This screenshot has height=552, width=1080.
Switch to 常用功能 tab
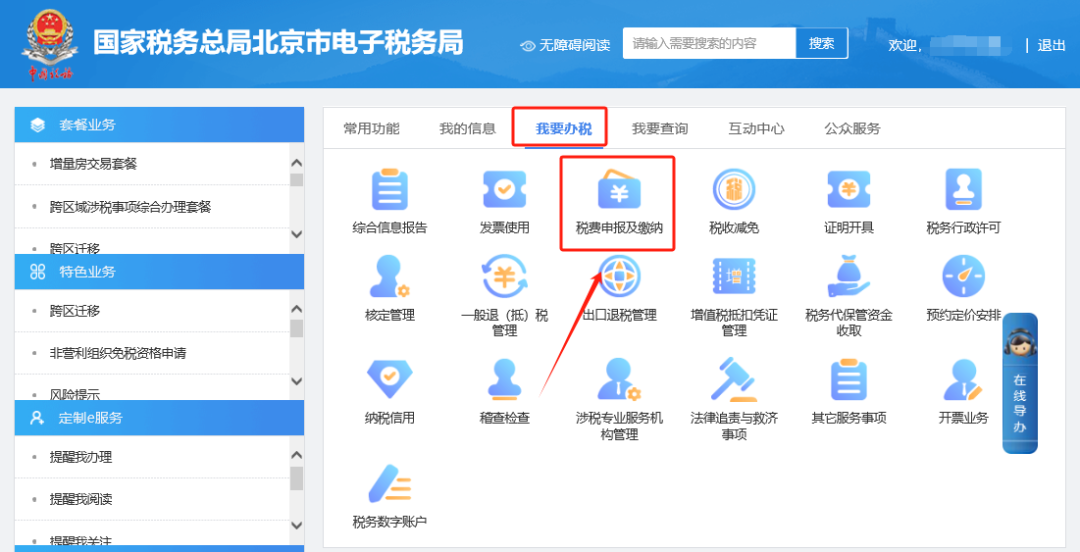click(371, 128)
